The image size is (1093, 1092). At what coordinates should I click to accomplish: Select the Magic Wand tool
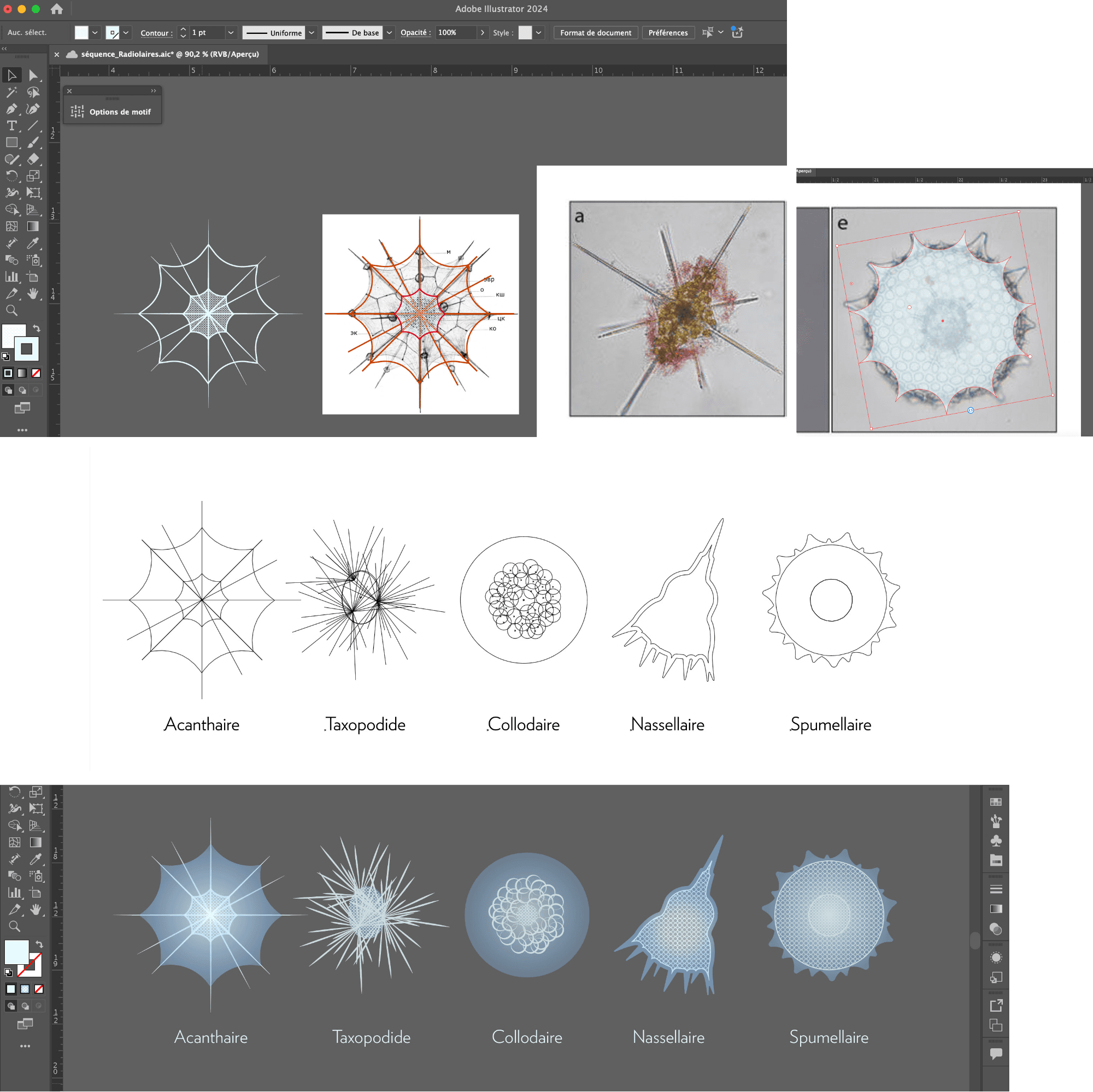11,92
